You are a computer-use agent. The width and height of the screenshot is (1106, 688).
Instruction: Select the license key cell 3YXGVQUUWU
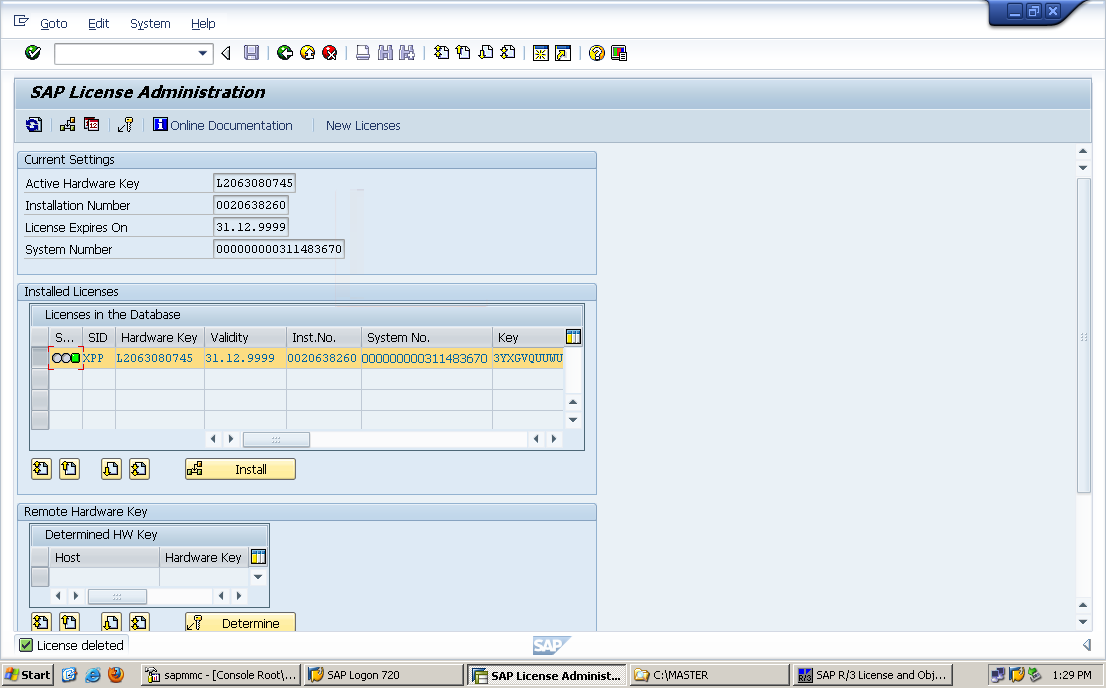point(528,358)
